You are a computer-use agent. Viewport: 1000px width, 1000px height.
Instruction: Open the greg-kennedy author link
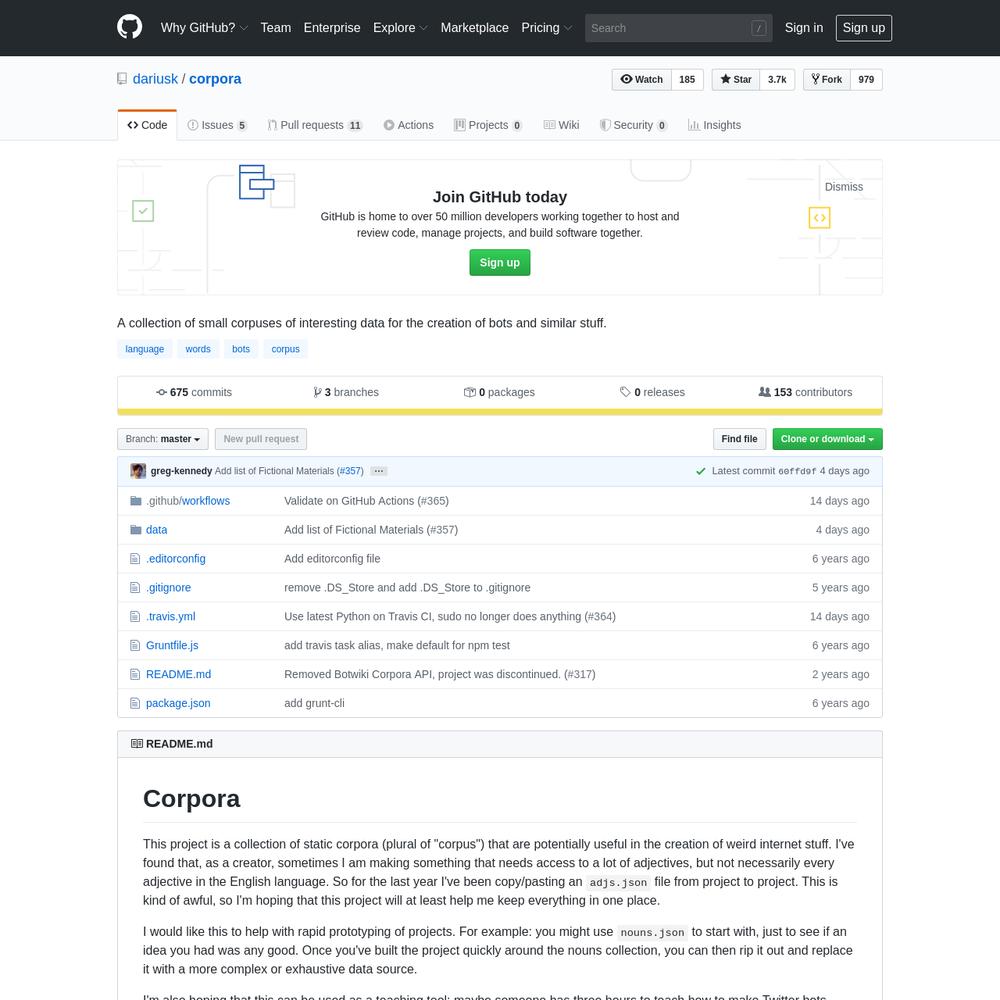point(181,471)
